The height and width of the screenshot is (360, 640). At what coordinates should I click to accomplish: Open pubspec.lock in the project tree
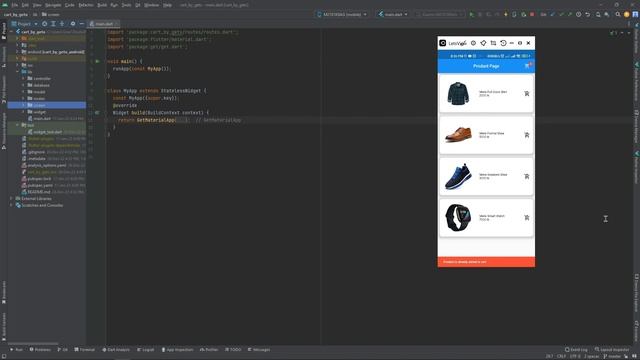[39, 179]
